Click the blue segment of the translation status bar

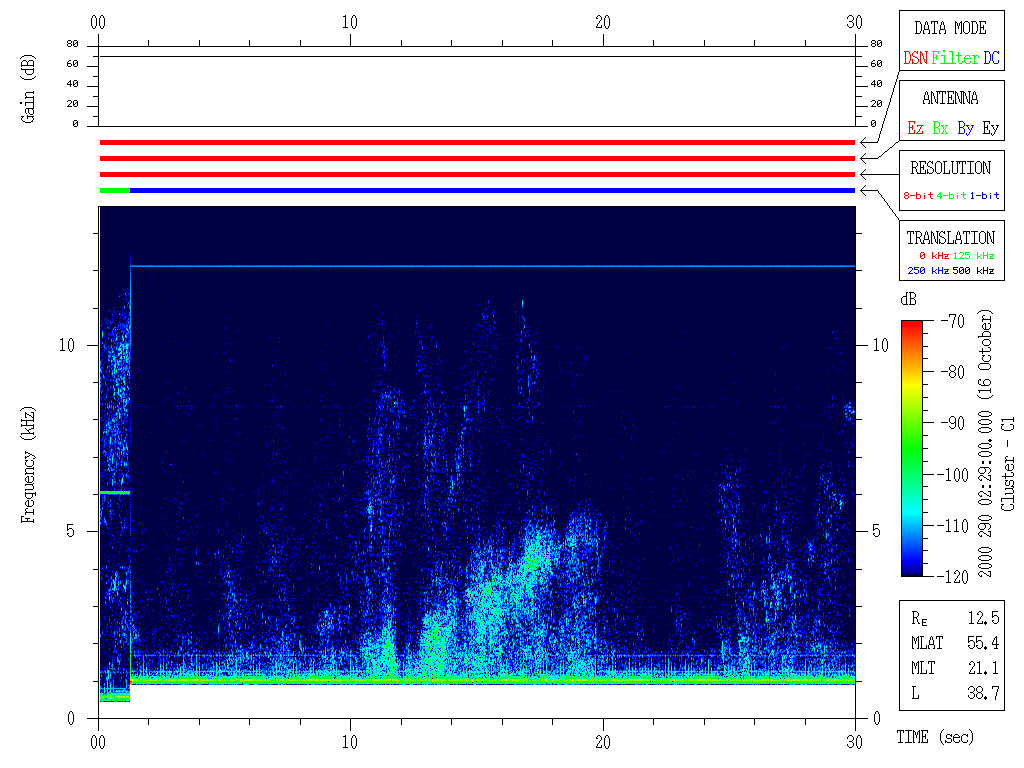(x=490, y=190)
